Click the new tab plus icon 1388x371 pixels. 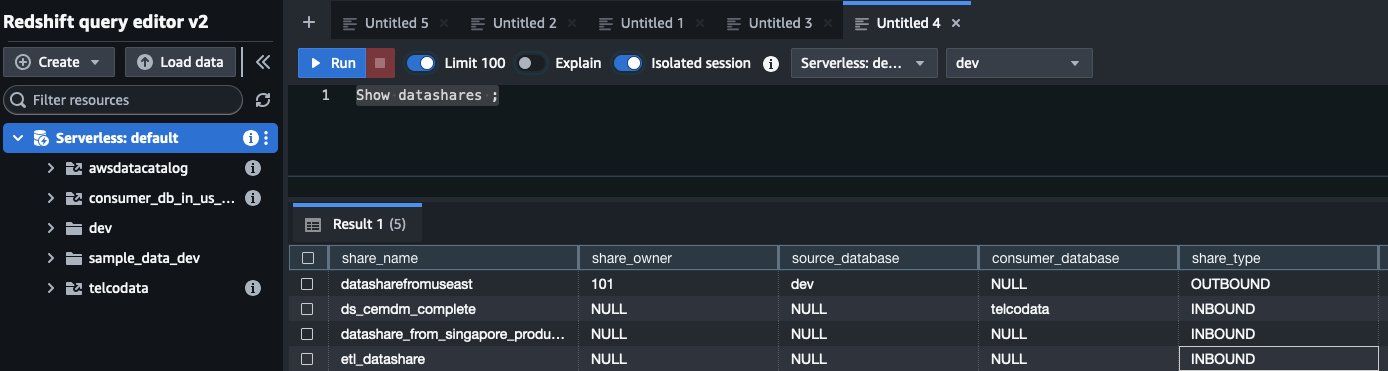coord(309,22)
